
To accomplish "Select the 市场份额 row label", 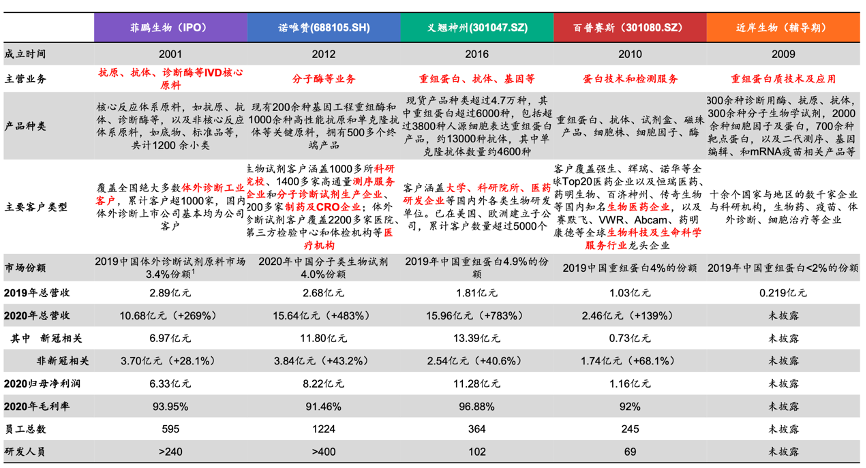I will pos(26,268).
